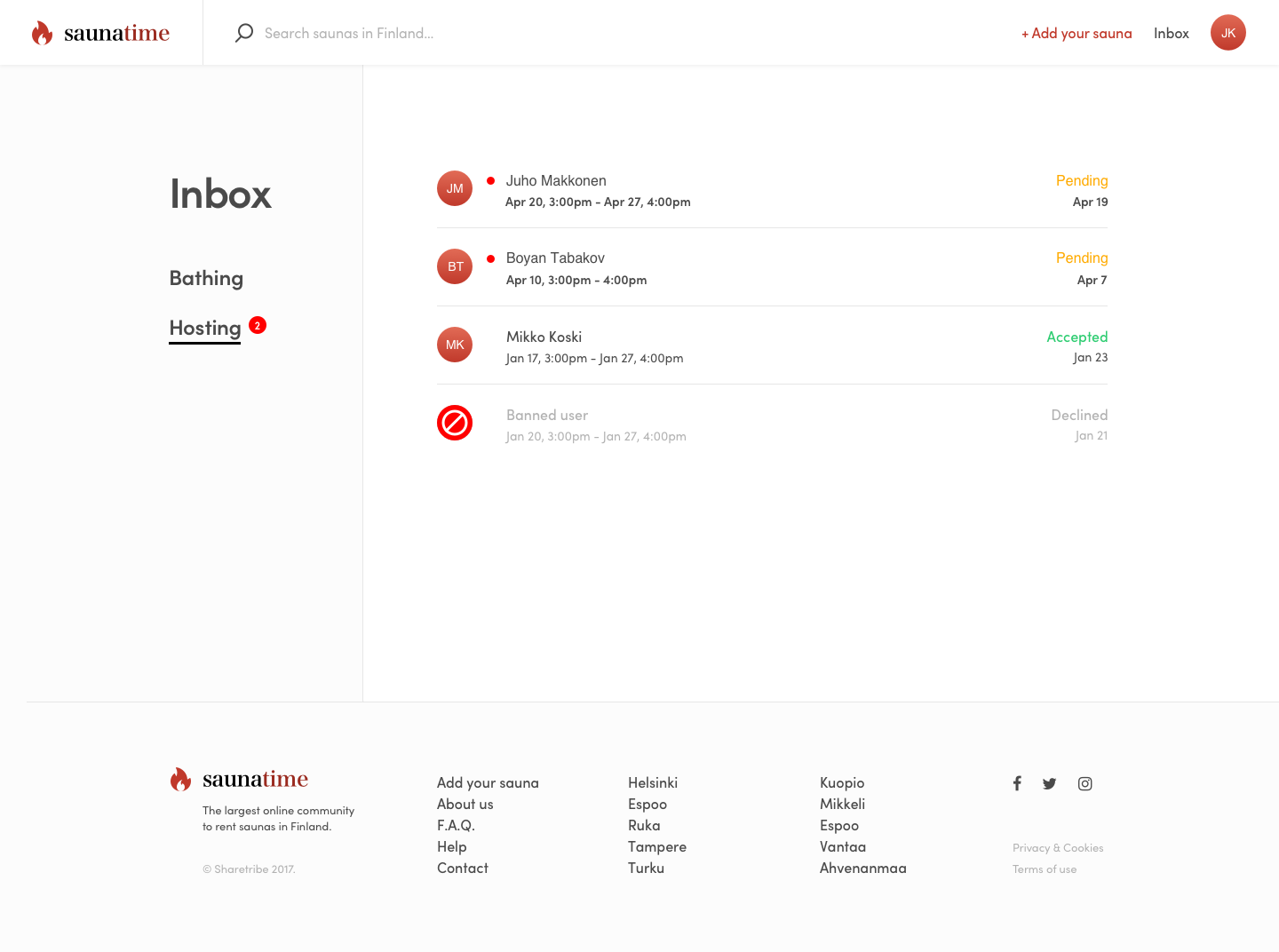1279x952 pixels.
Task: Click the JK profile avatar in top bar
Action: [1228, 32]
